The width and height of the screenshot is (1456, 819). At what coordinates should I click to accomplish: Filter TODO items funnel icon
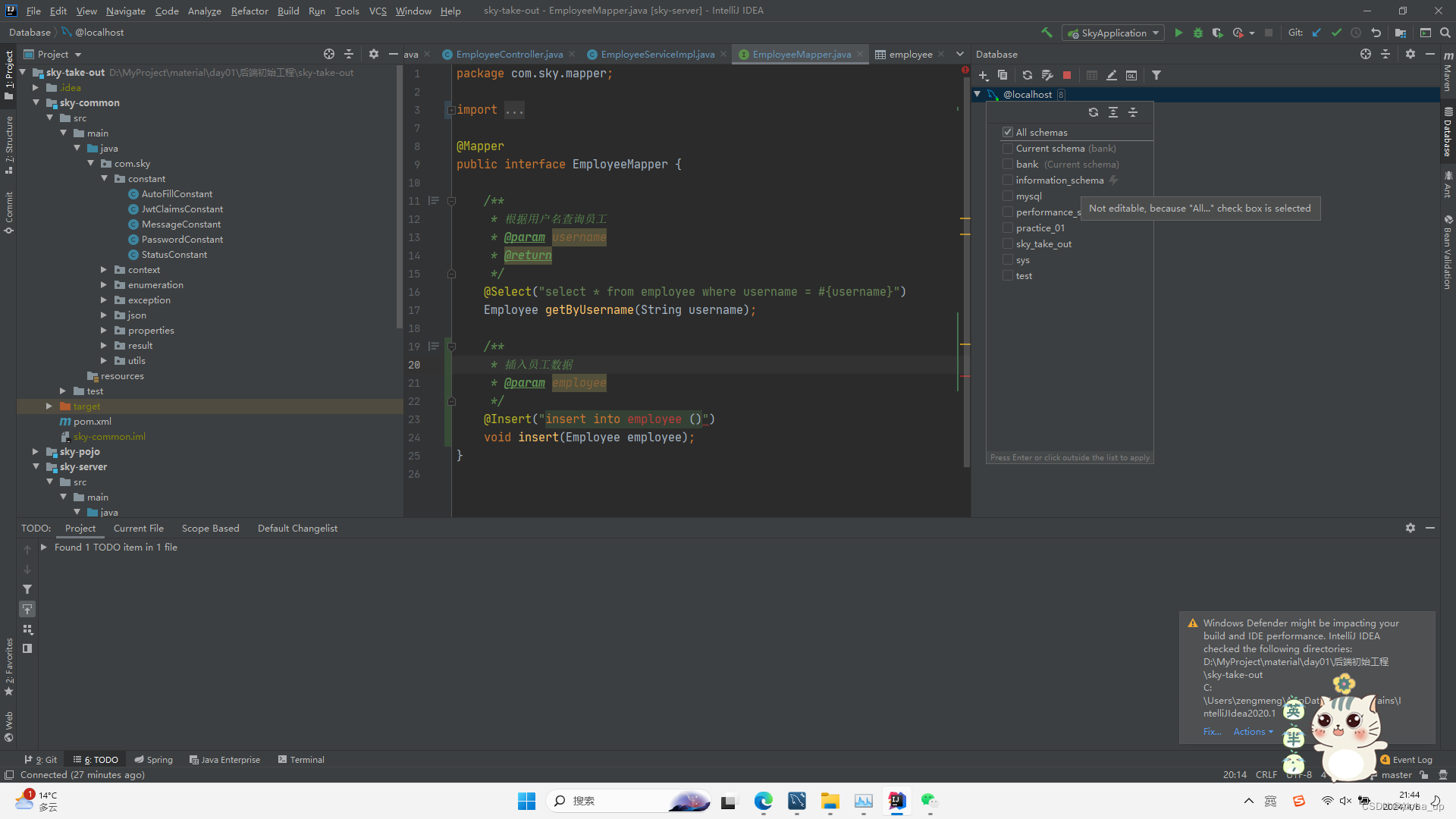(x=27, y=589)
